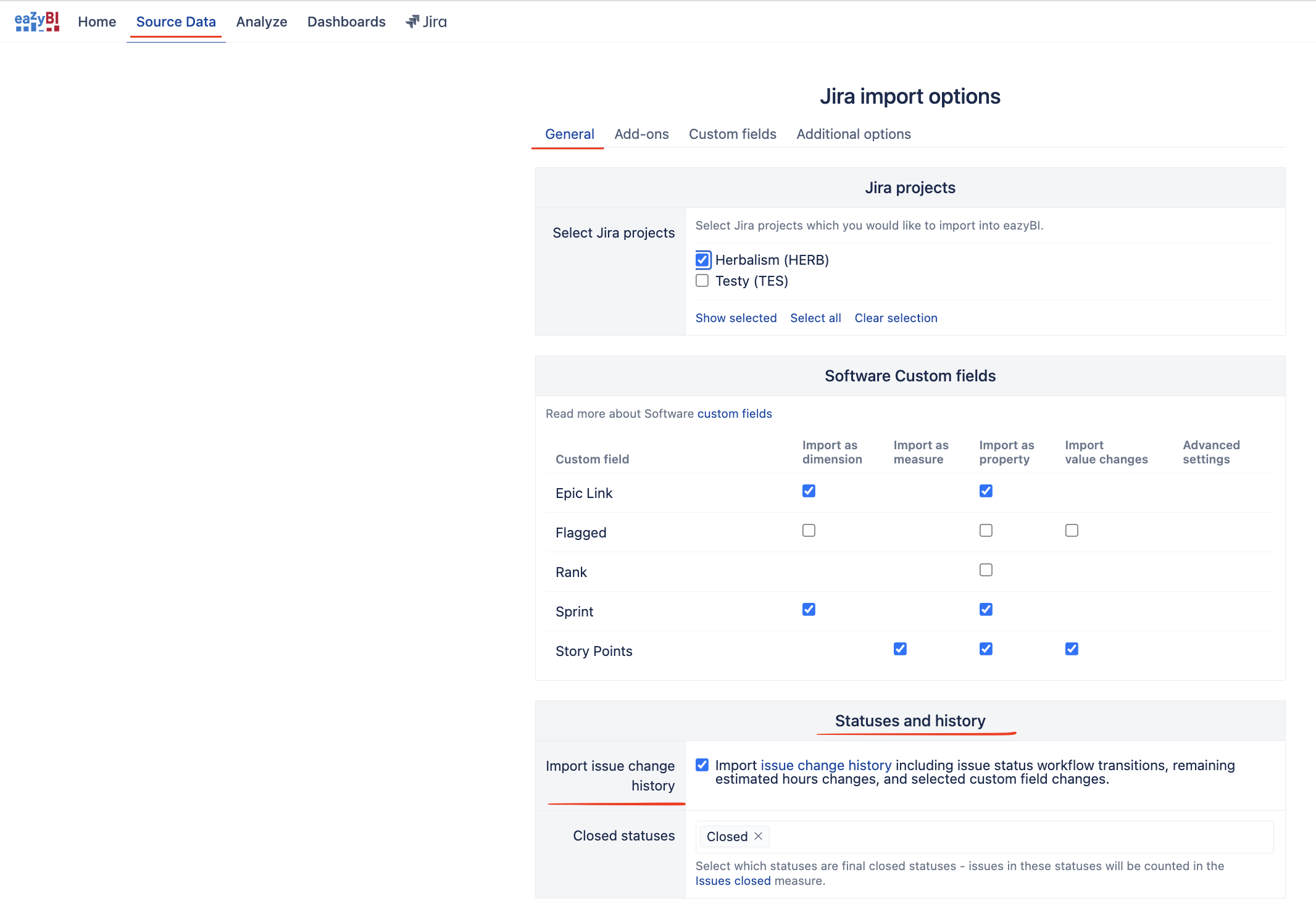Click the 'Epic Link' row label
Image resolution: width=1316 pixels, height=917 pixels.
tap(584, 493)
